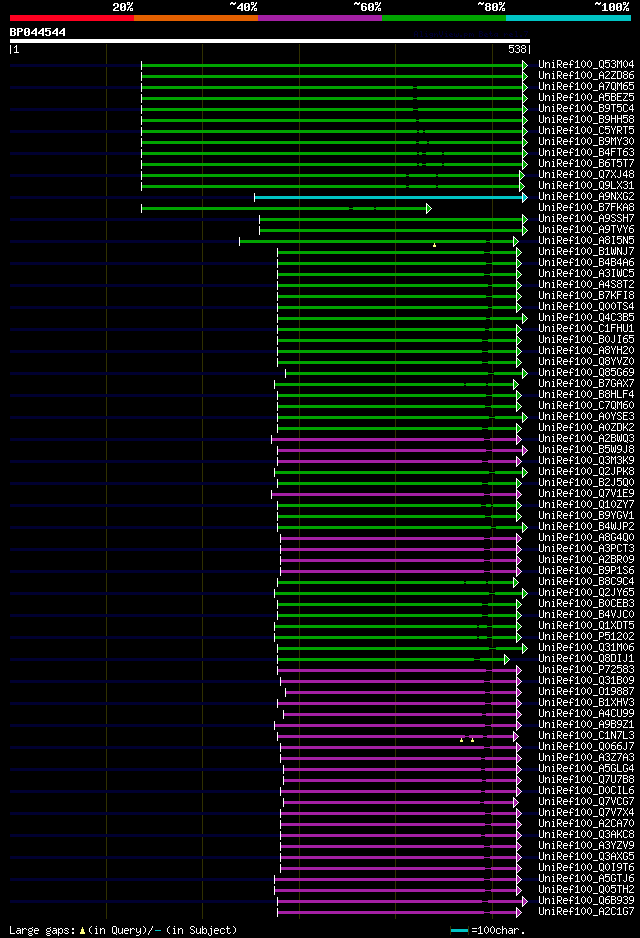Click the query end position '538'
Screen dimensions: 640x938
click(517, 50)
